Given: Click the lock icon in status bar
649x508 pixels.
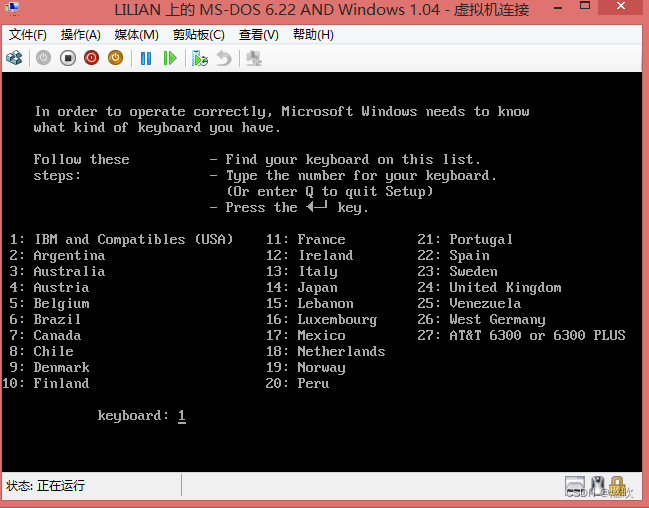Looking at the screenshot, I should pos(616,486).
